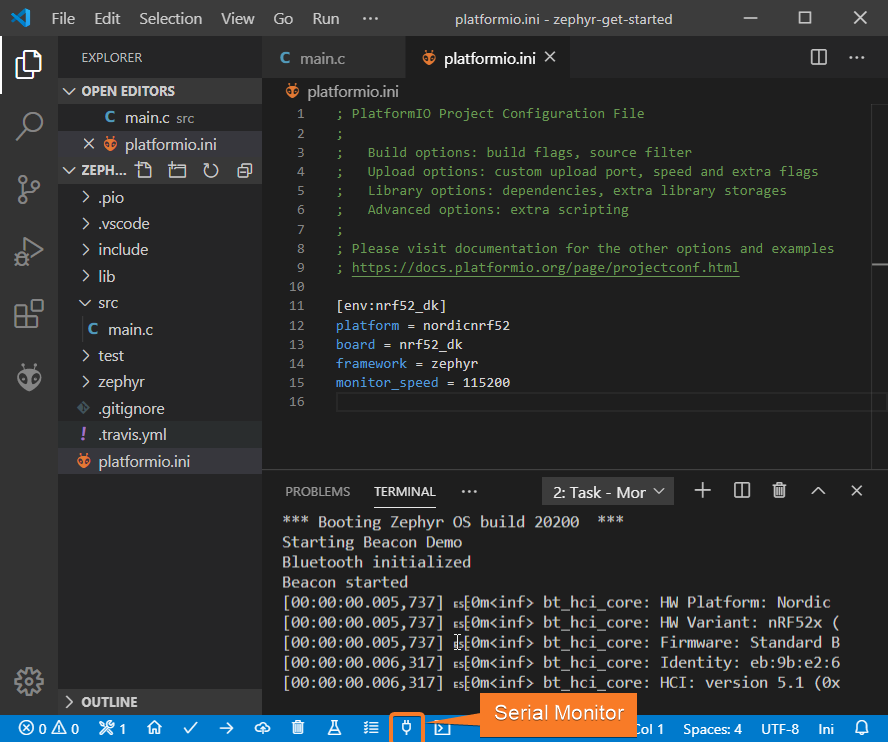
Task: Split the terminal panel
Action: 741,491
